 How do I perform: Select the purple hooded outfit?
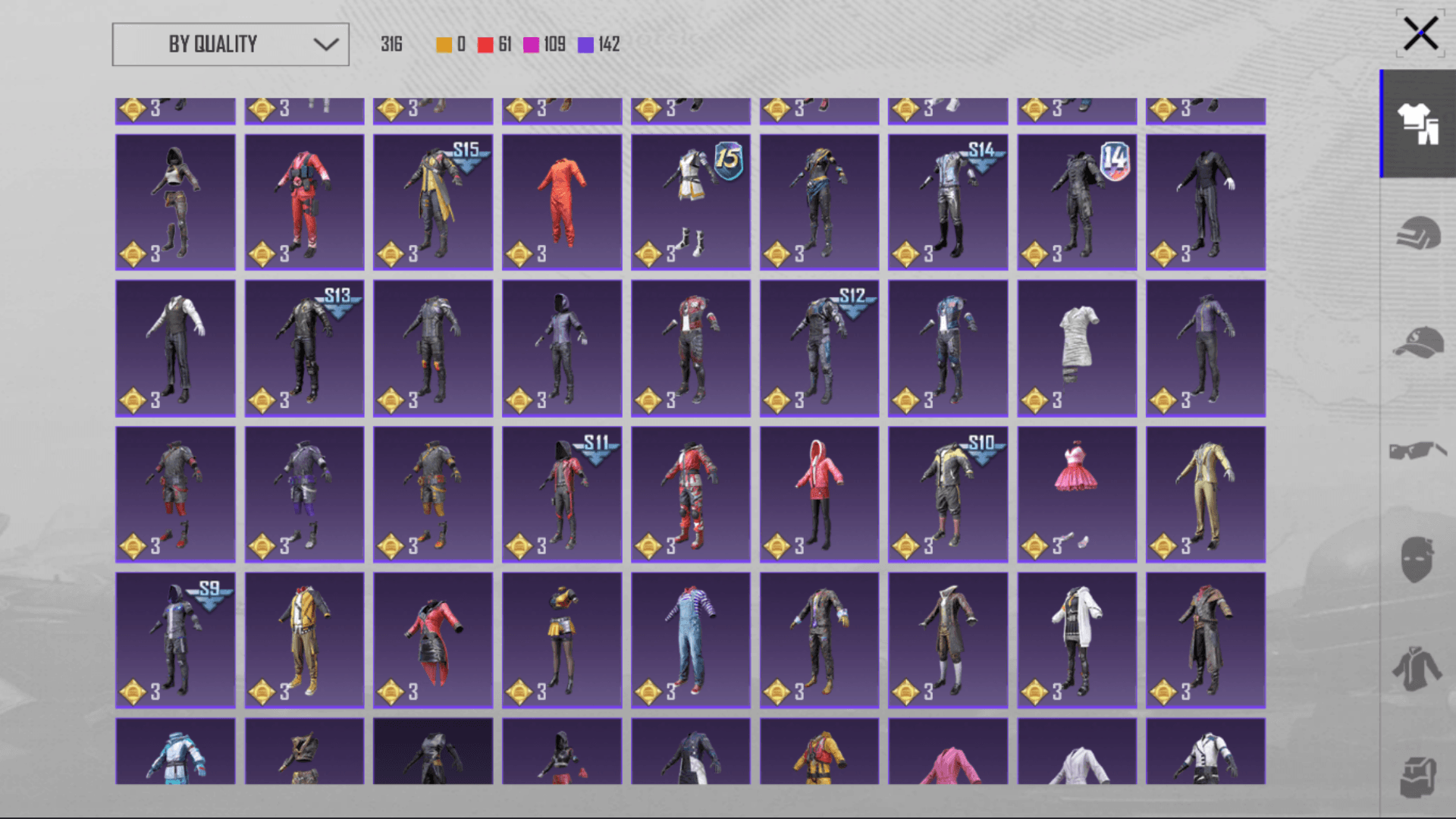coord(562,348)
